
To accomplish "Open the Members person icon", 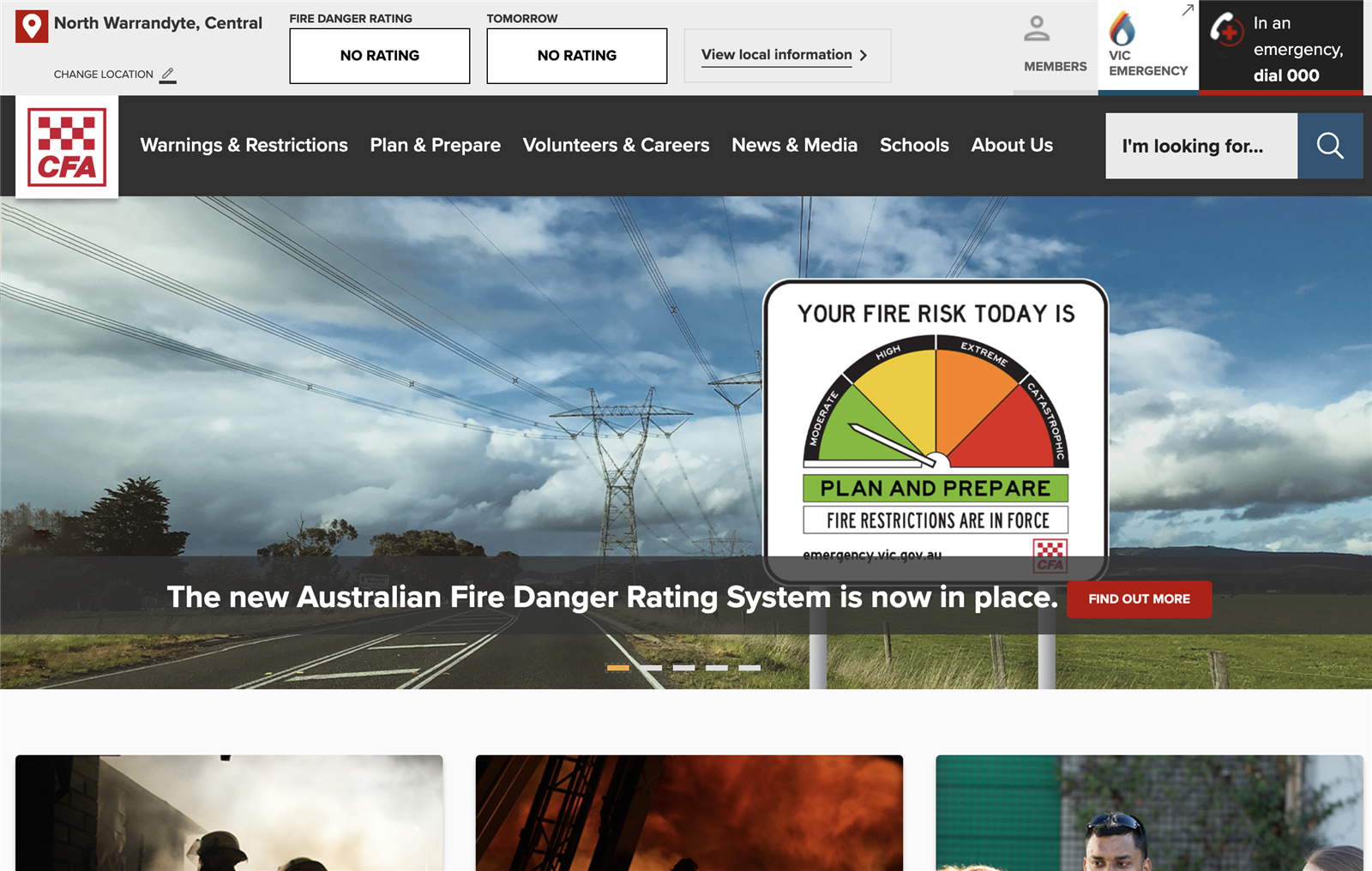I will [x=1037, y=29].
